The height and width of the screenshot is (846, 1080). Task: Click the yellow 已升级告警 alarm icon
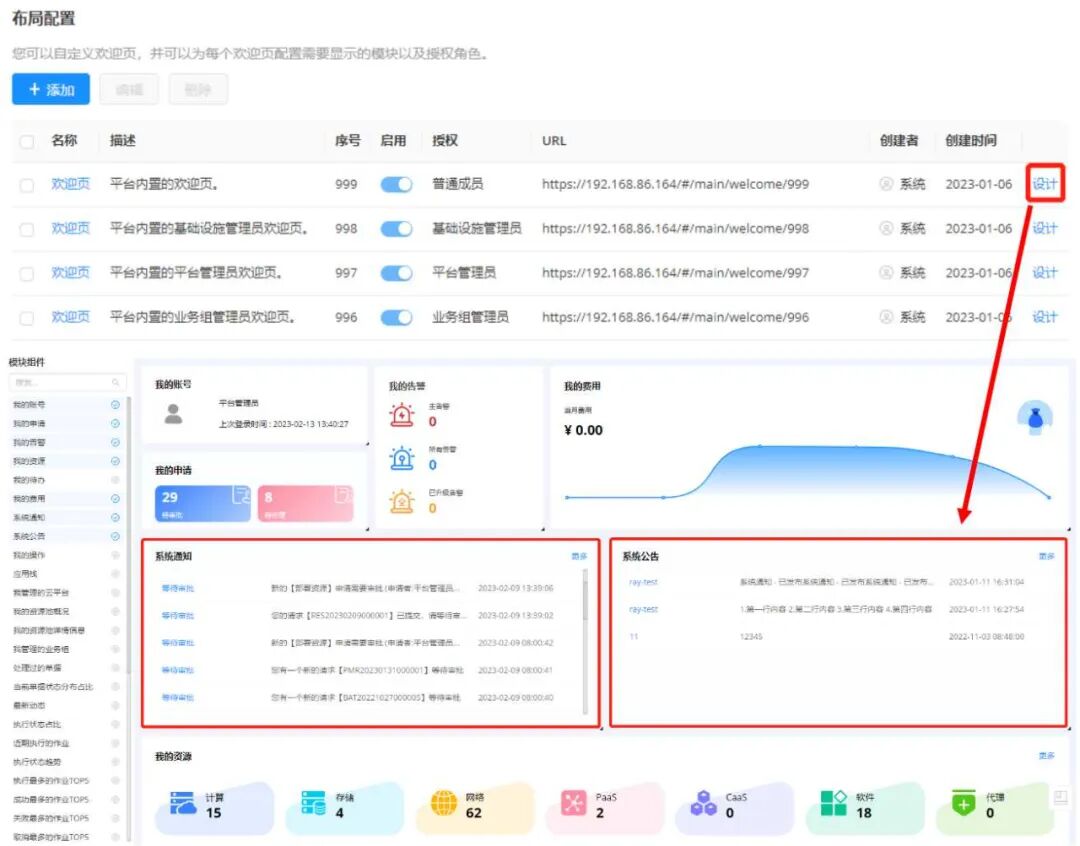click(400, 500)
